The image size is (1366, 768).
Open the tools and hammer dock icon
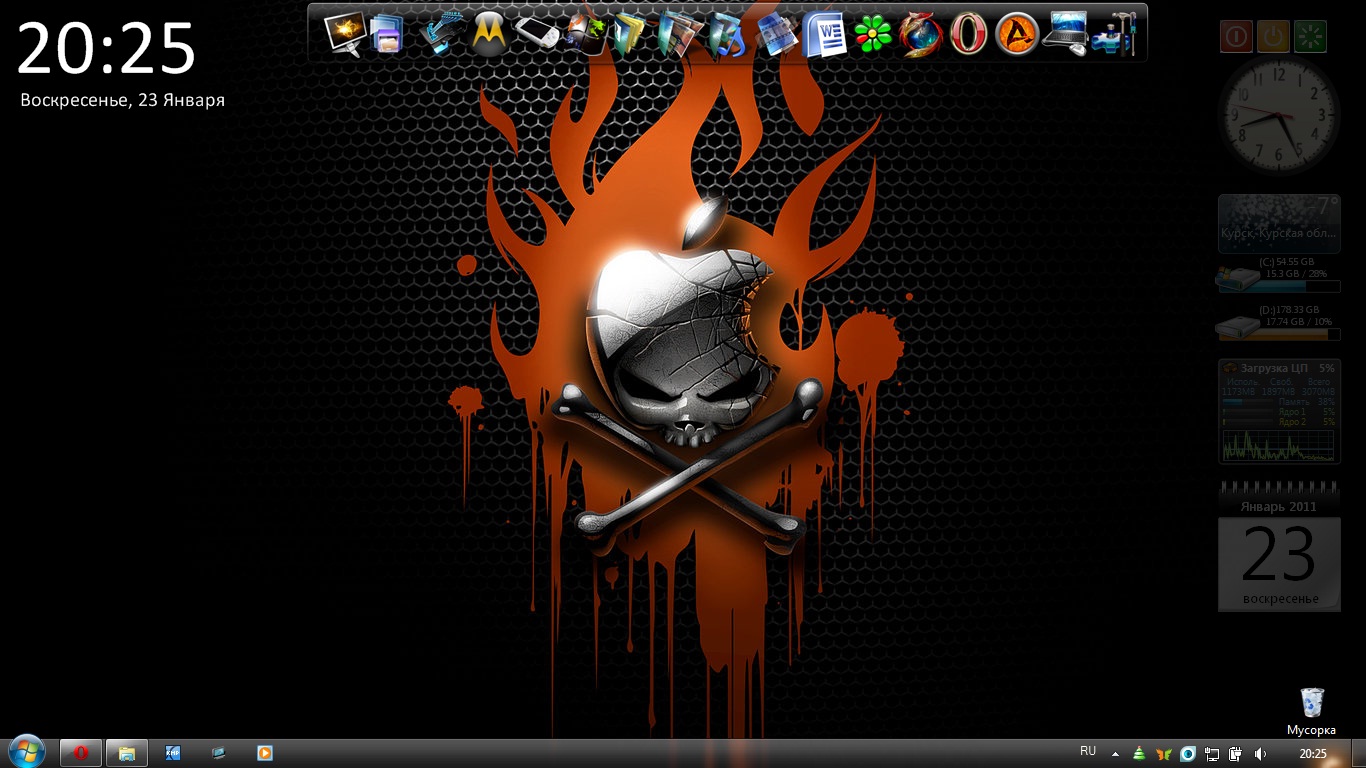tap(1113, 35)
